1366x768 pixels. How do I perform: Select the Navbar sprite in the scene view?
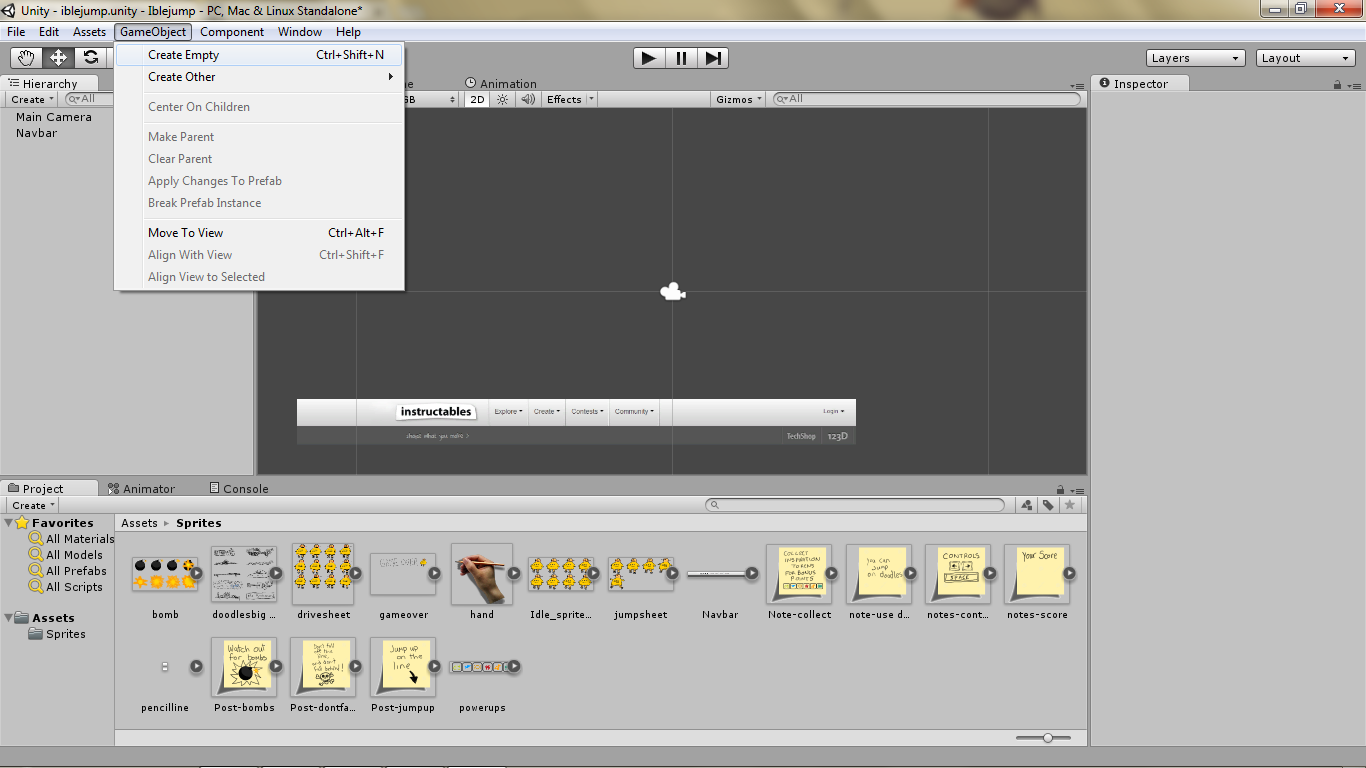point(576,421)
